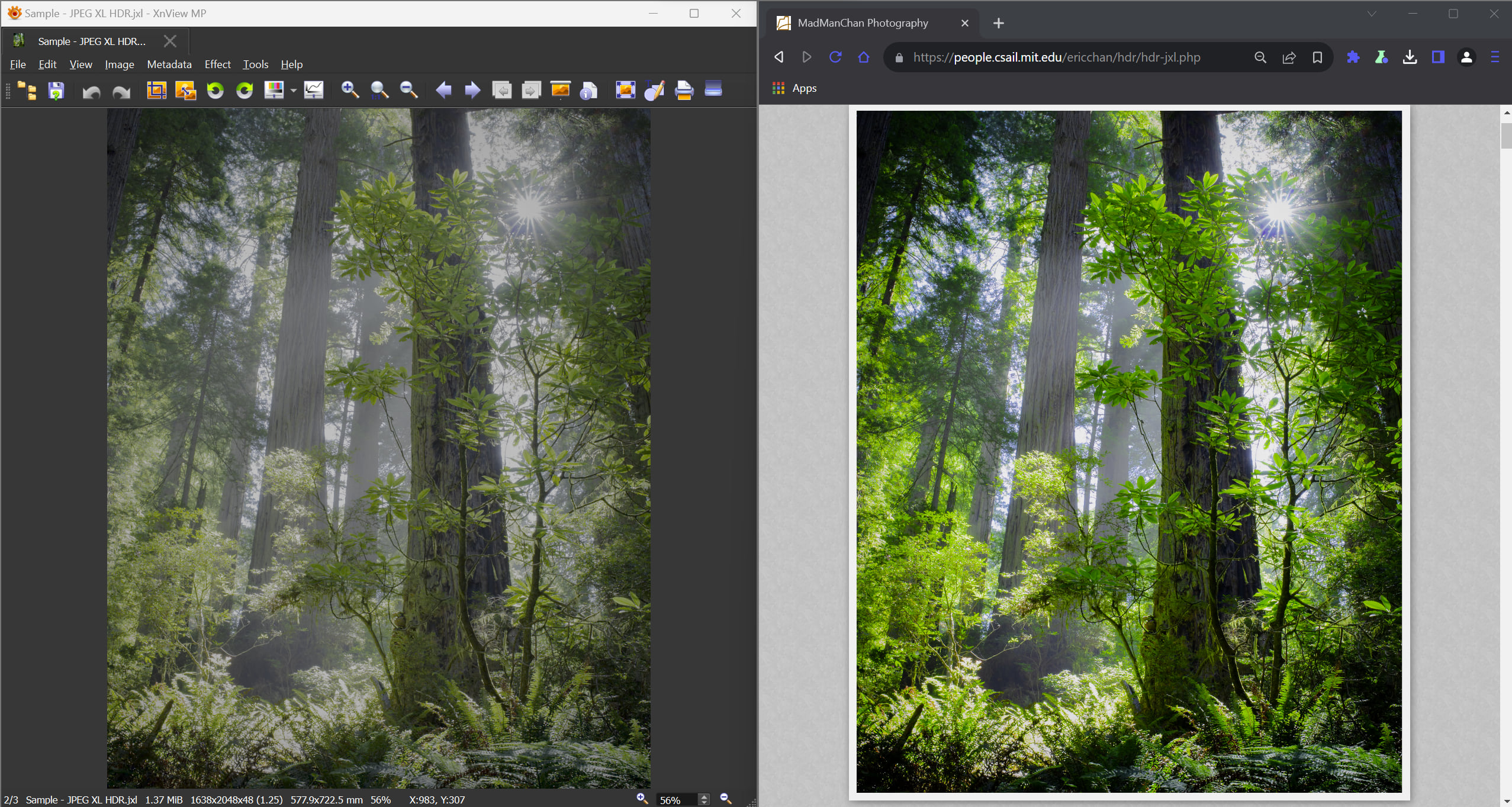Click the Crop tool icon

pos(156,90)
